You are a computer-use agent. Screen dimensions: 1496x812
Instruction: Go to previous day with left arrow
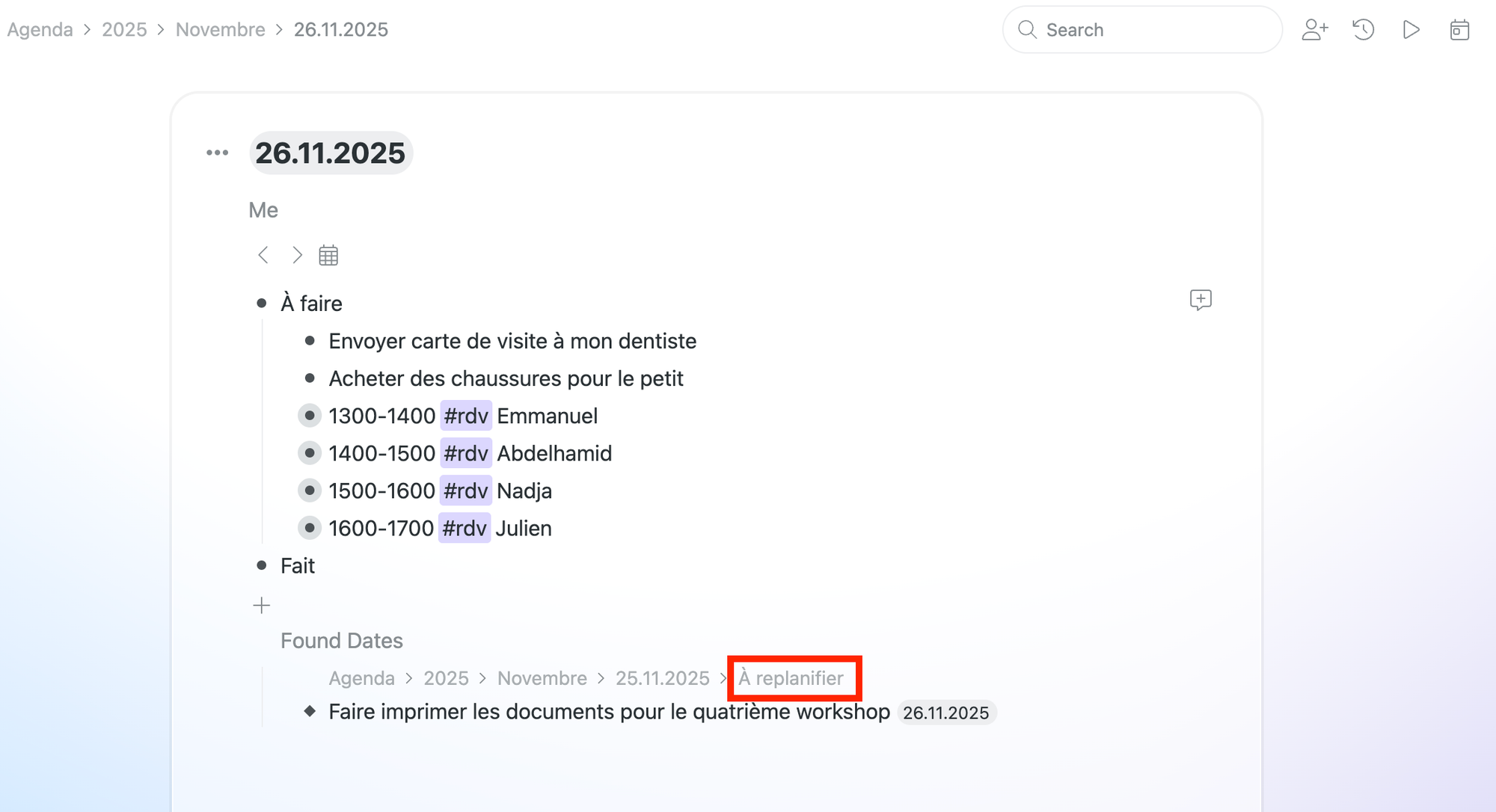click(x=263, y=255)
